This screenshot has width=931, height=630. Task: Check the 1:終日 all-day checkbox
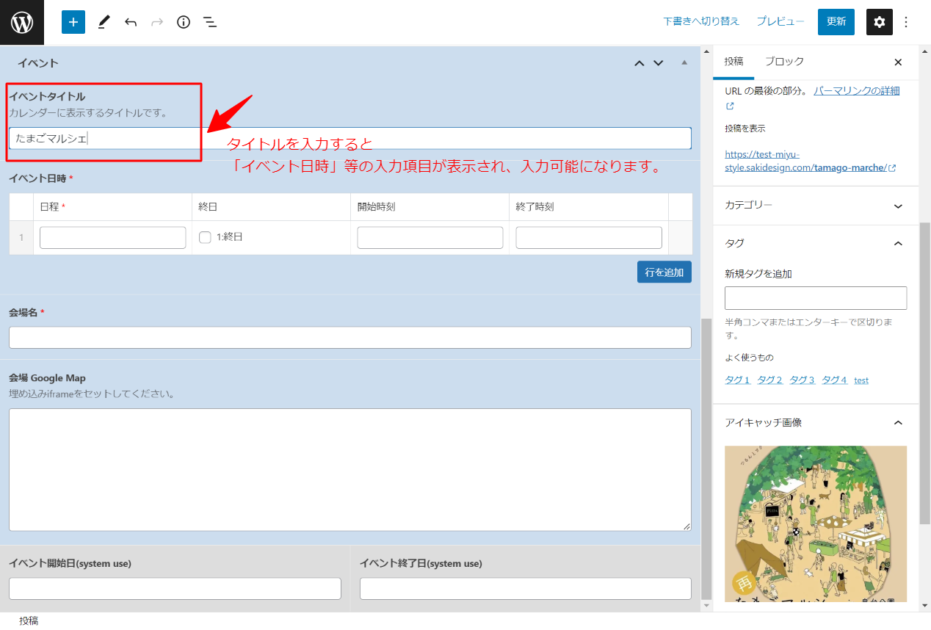click(205, 238)
